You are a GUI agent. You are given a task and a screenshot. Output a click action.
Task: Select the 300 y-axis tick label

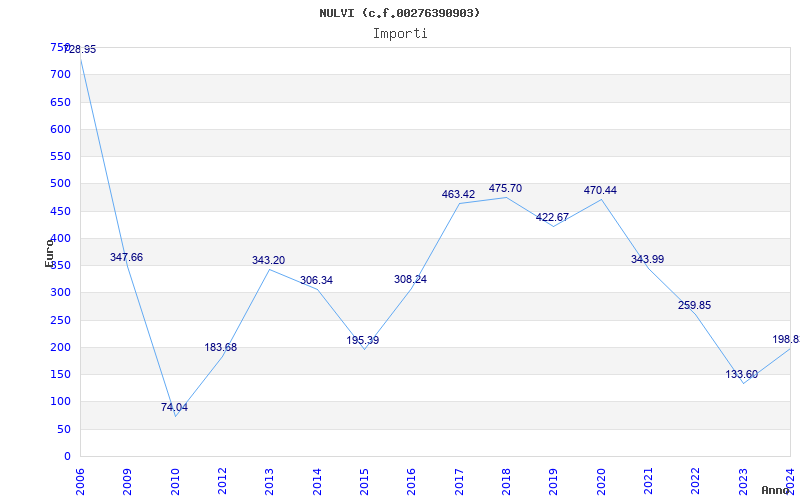(60, 293)
